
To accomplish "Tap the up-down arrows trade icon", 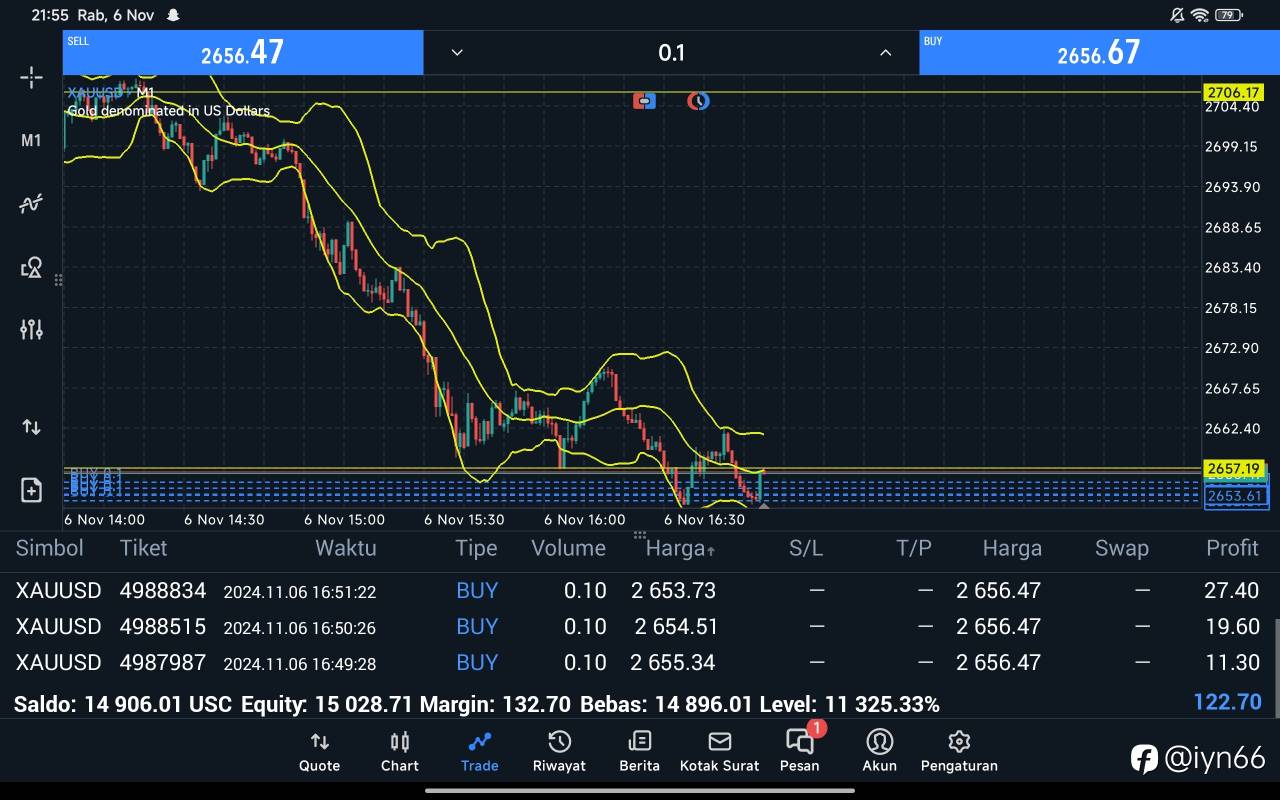I will 31,427.
